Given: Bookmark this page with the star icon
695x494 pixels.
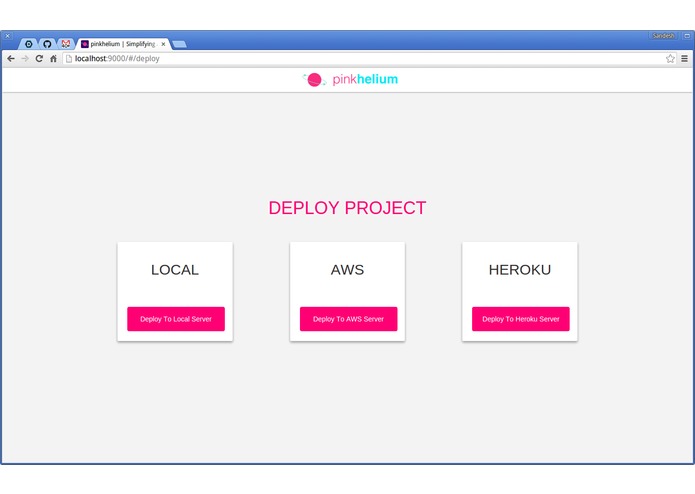Looking at the screenshot, I should tap(670, 58).
